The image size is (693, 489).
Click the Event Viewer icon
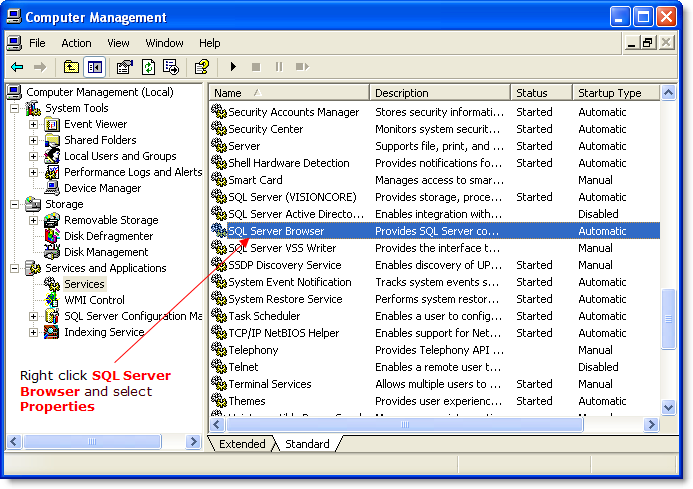tap(52, 124)
